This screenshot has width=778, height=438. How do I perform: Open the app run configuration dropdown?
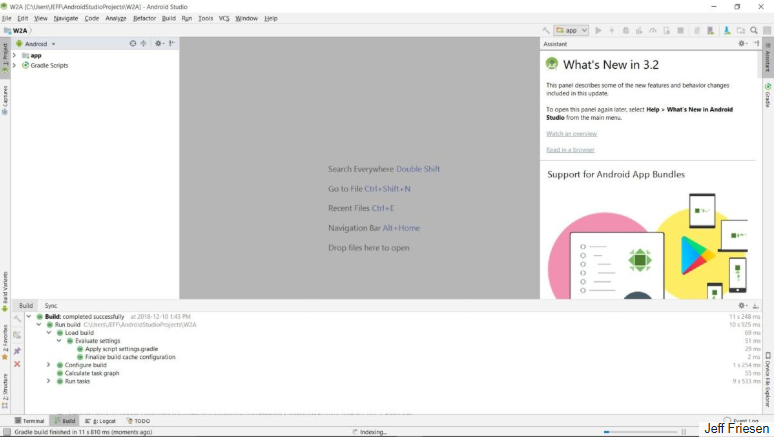572,30
